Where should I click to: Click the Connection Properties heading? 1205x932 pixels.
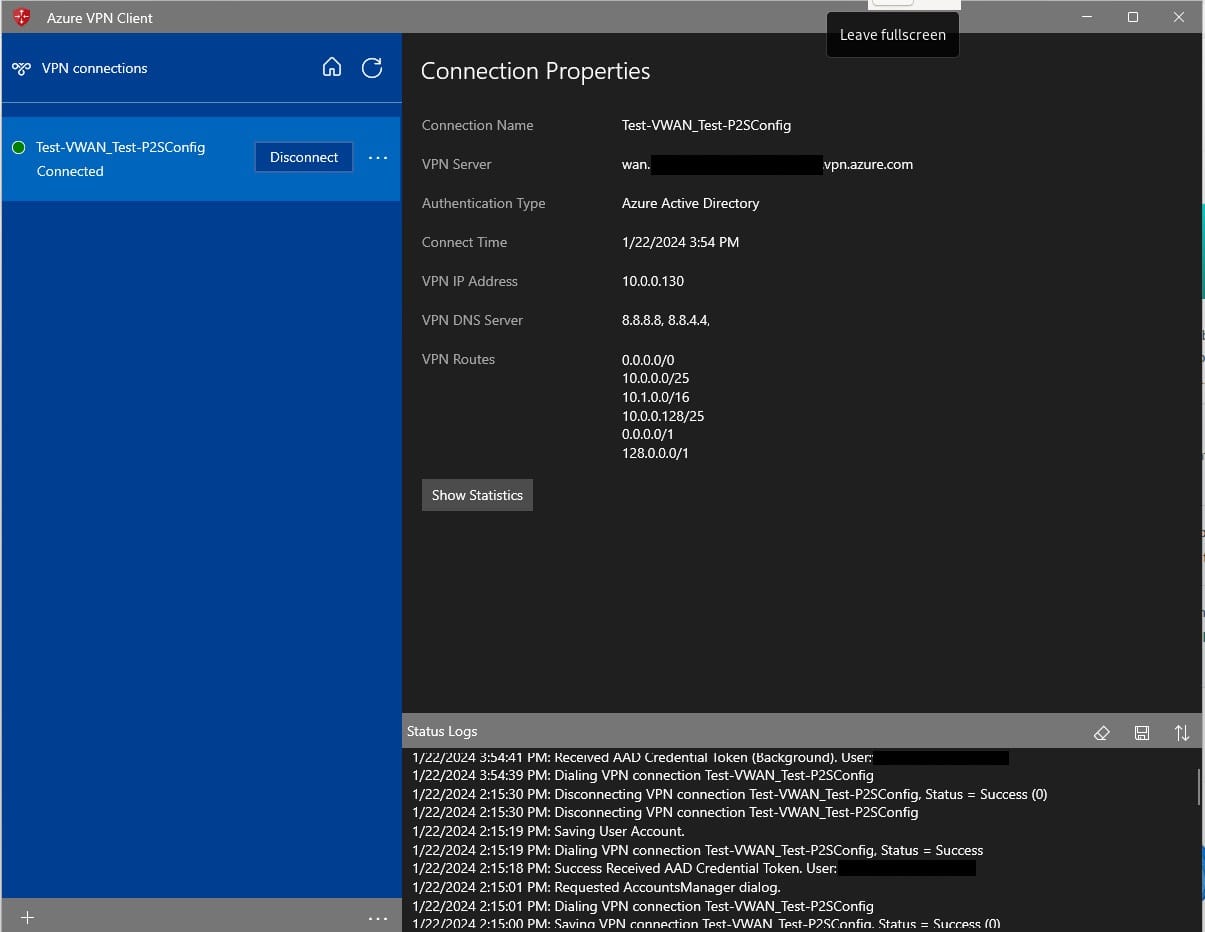(535, 71)
